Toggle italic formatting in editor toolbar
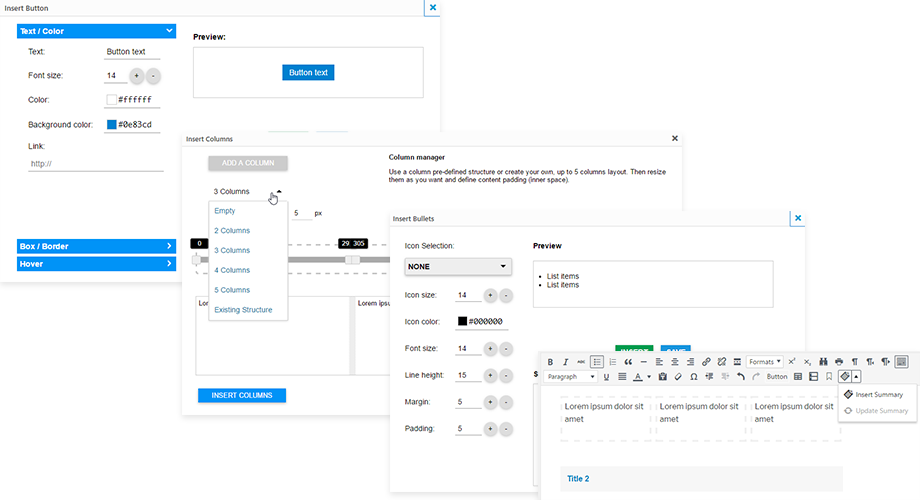The image size is (920, 500). [566, 362]
